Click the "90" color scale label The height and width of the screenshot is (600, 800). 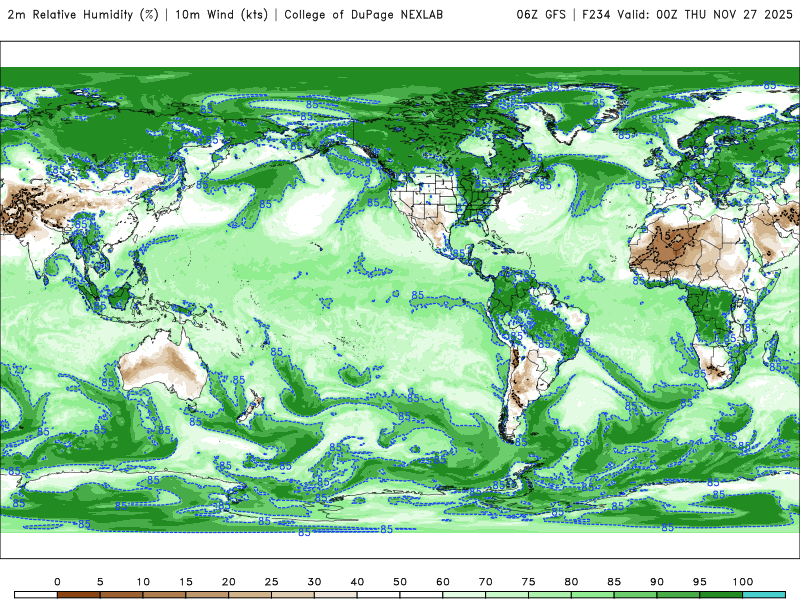click(x=657, y=582)
